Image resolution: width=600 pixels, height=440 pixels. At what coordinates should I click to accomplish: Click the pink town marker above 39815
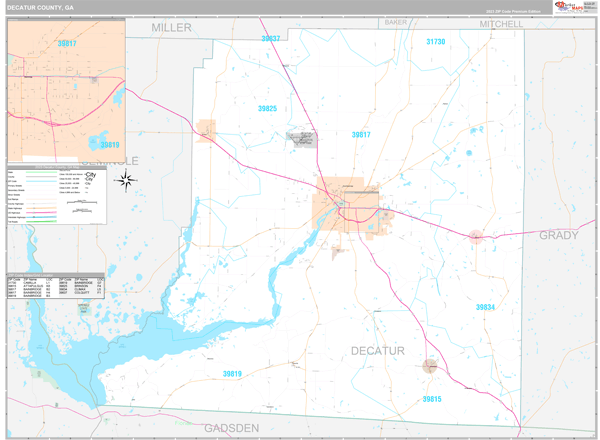(430, 366)
